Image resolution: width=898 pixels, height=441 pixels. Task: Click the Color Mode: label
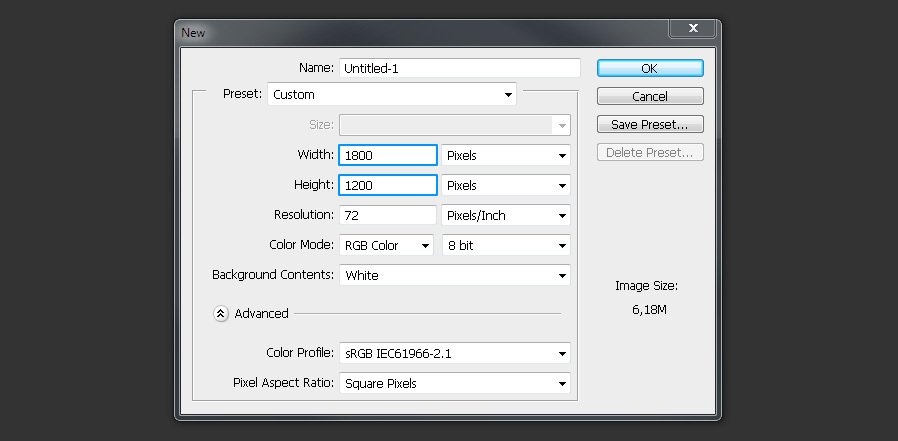[301, 245]
